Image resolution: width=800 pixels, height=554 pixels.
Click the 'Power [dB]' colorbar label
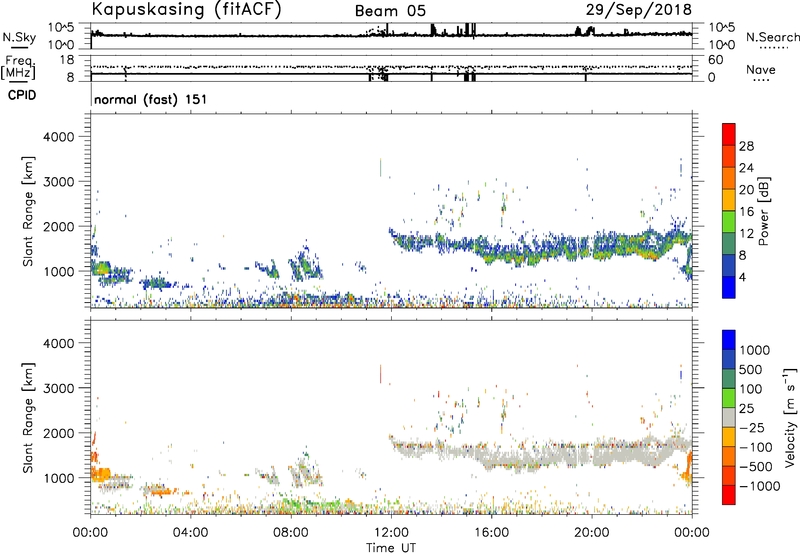[x=763, y=211]
